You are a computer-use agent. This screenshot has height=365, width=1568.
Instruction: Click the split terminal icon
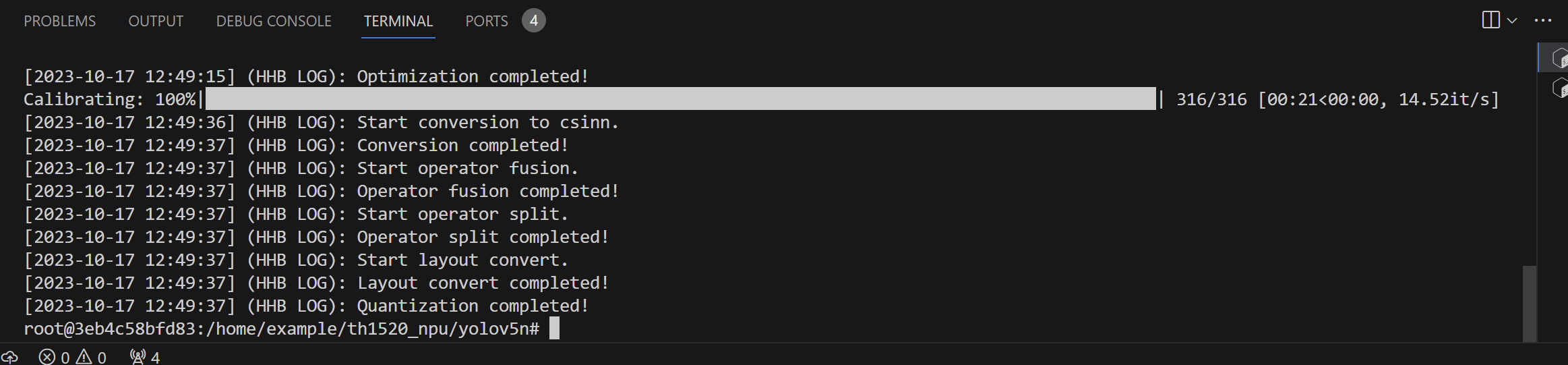1490,20
